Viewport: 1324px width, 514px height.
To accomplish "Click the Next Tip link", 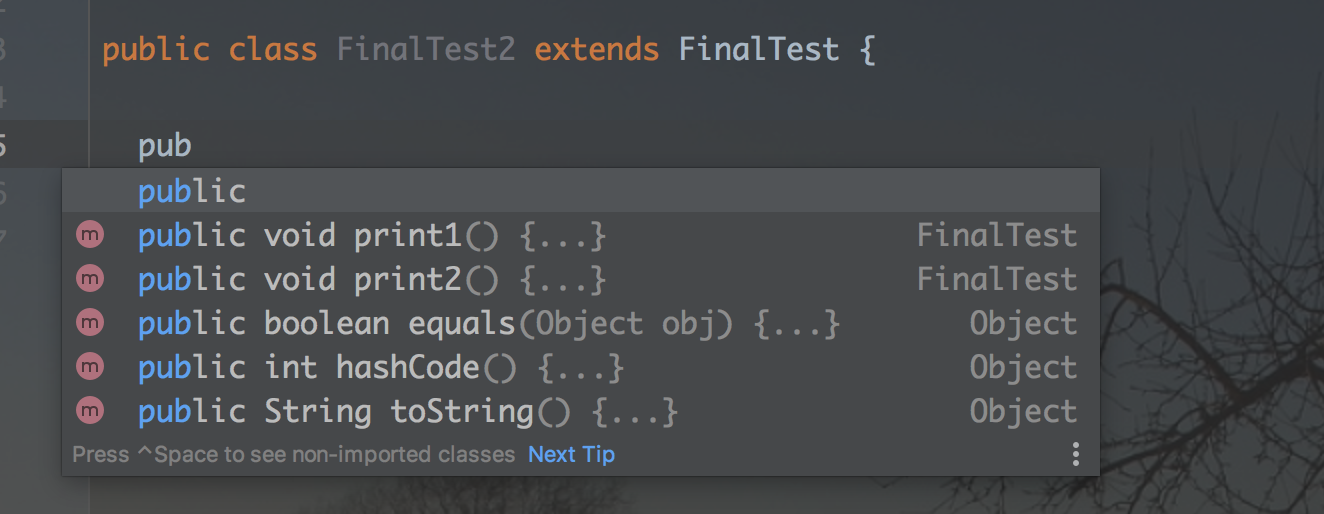I will (571, 454).
